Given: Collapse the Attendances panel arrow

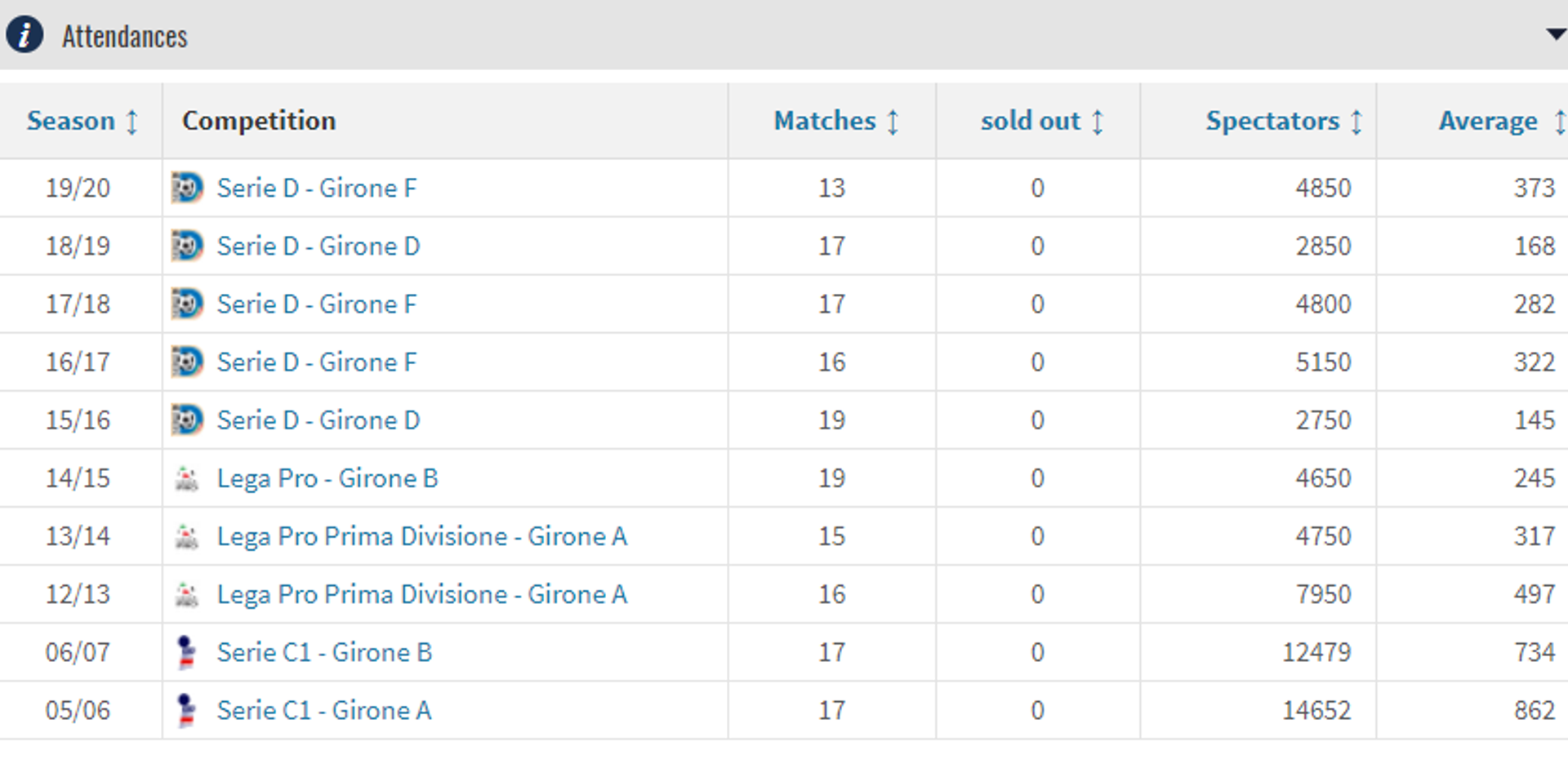Looking at the screenshot, I should (x=1555, y=34).
